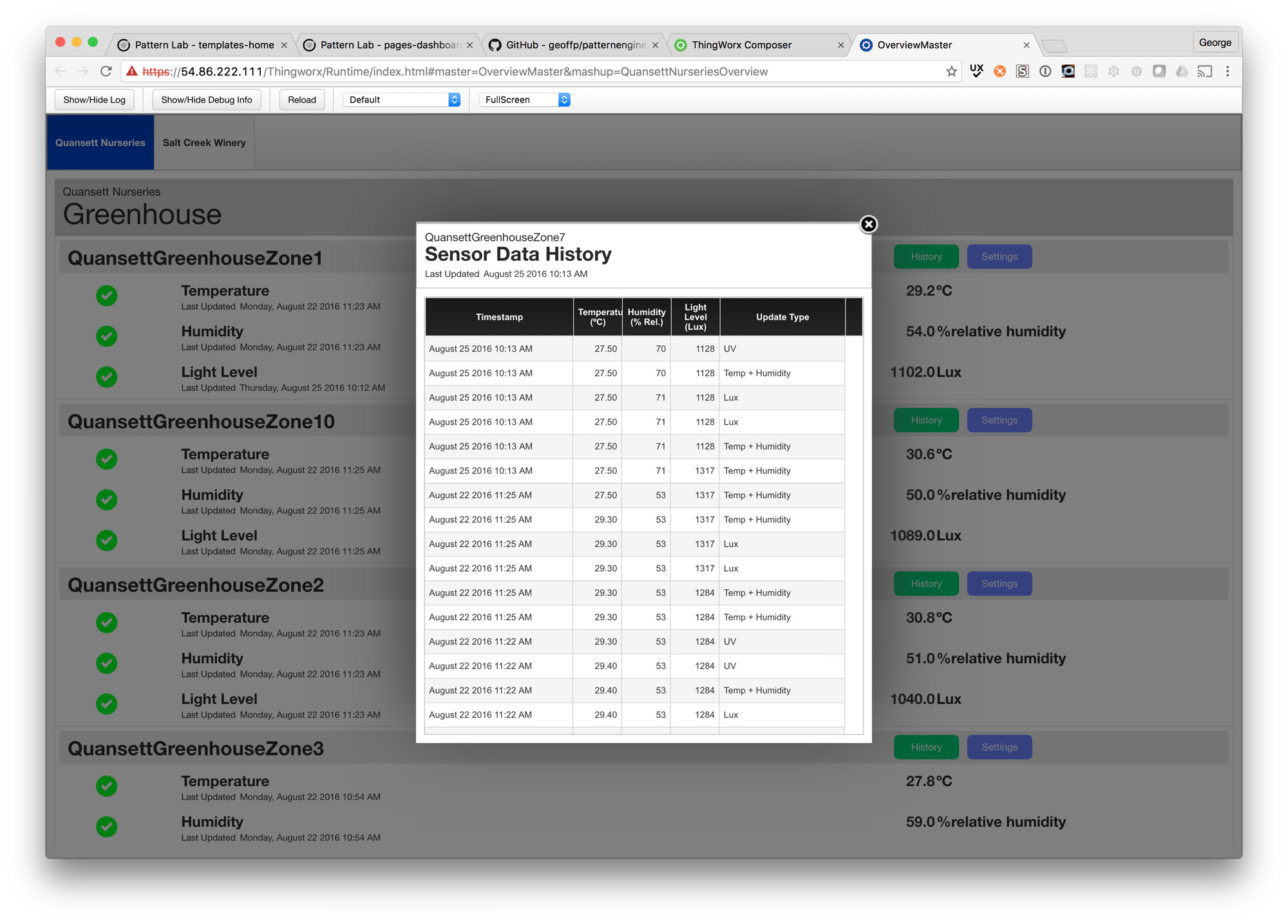Open the FullScreen mode dropdown

pyautogui.click(x=524, y=99)
